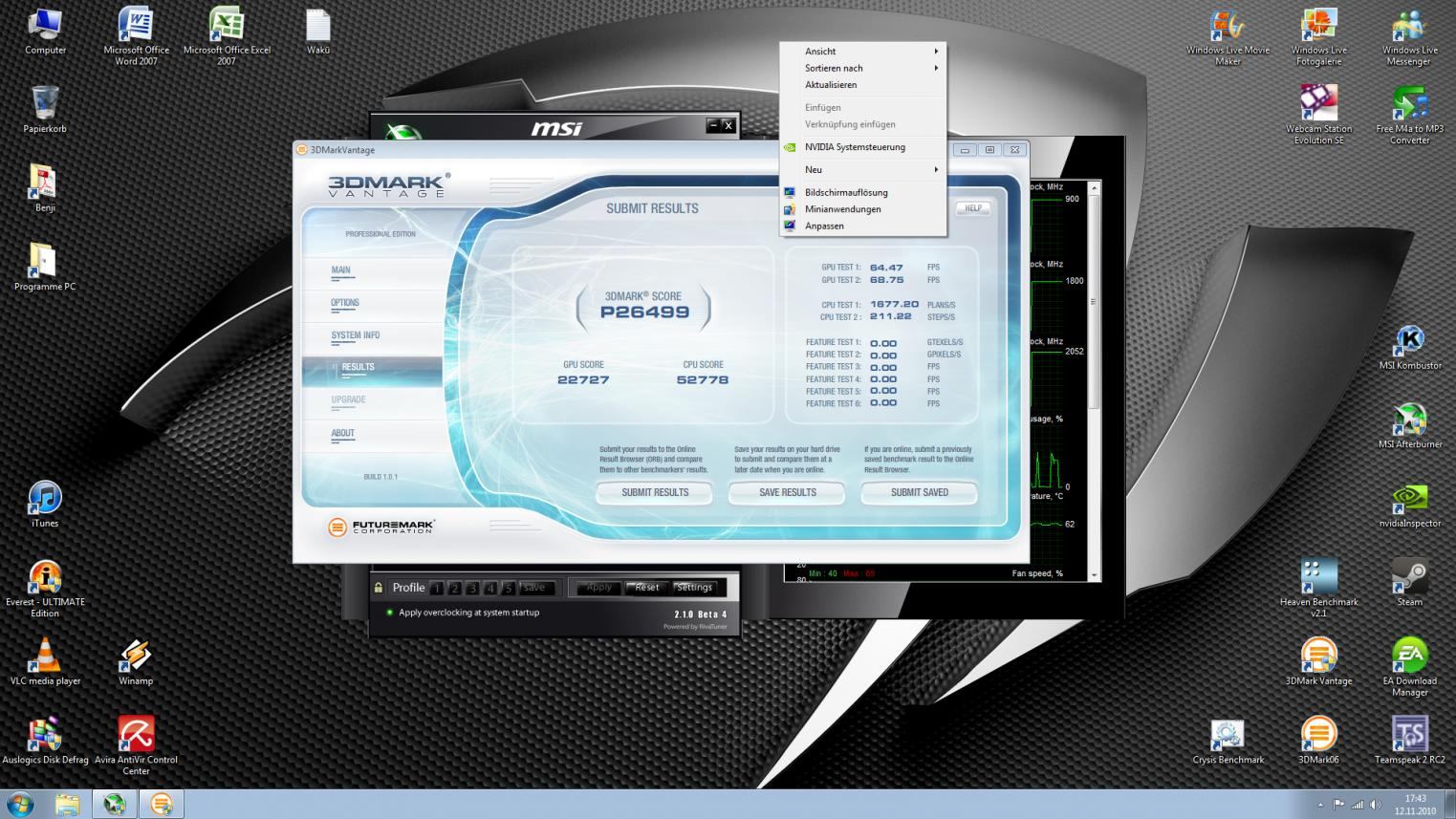Launch Webcam Station Evolution SE
The image size is (1456, 819).
[x=1318, y=115]
